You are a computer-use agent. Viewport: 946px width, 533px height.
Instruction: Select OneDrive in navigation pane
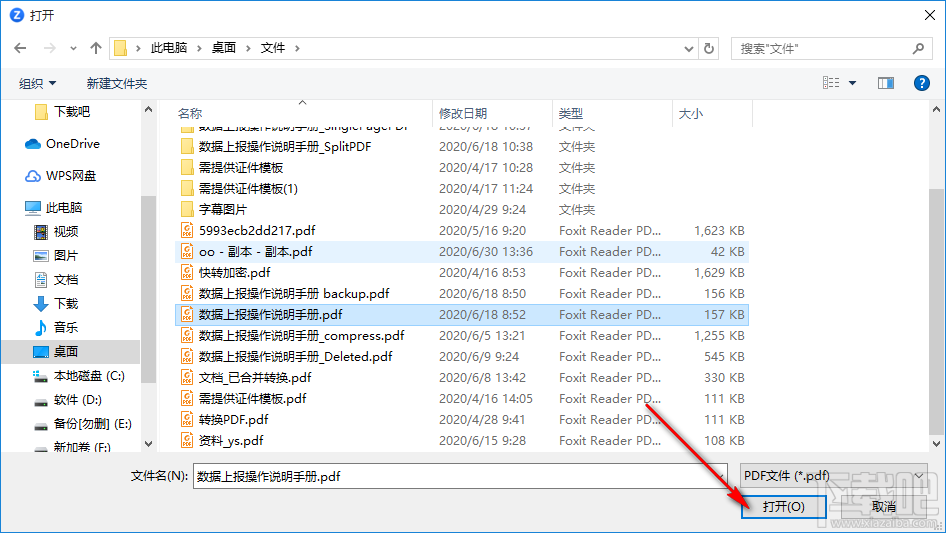point(62,144)
